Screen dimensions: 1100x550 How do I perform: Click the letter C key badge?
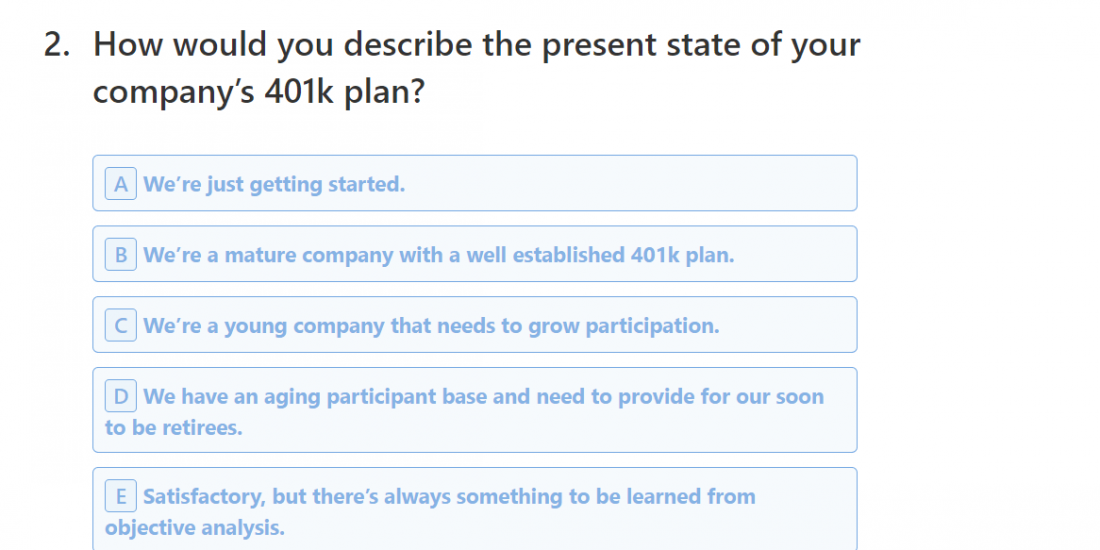point(120,326)
